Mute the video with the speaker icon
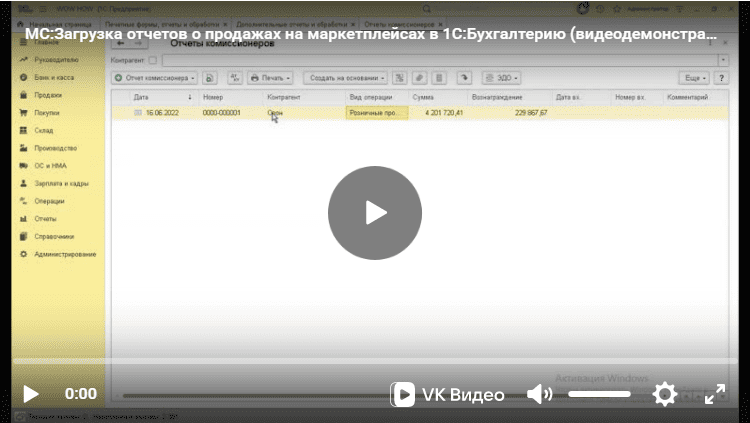 click(540, 394)
